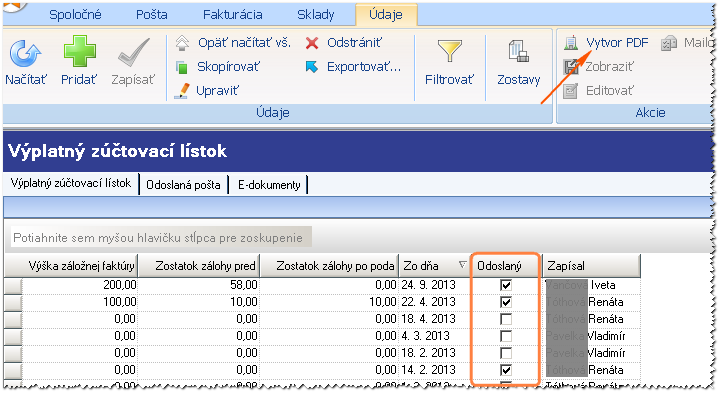725x398 pixels.
Task: Select the Údaje ribbon tab
Action: 386,15
